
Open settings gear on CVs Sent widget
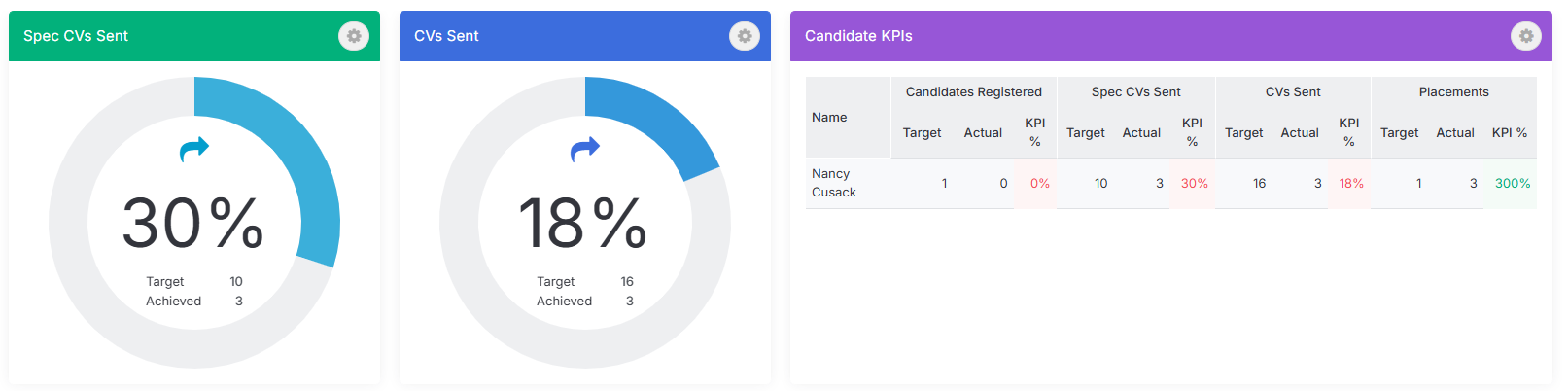click(745, 36)
